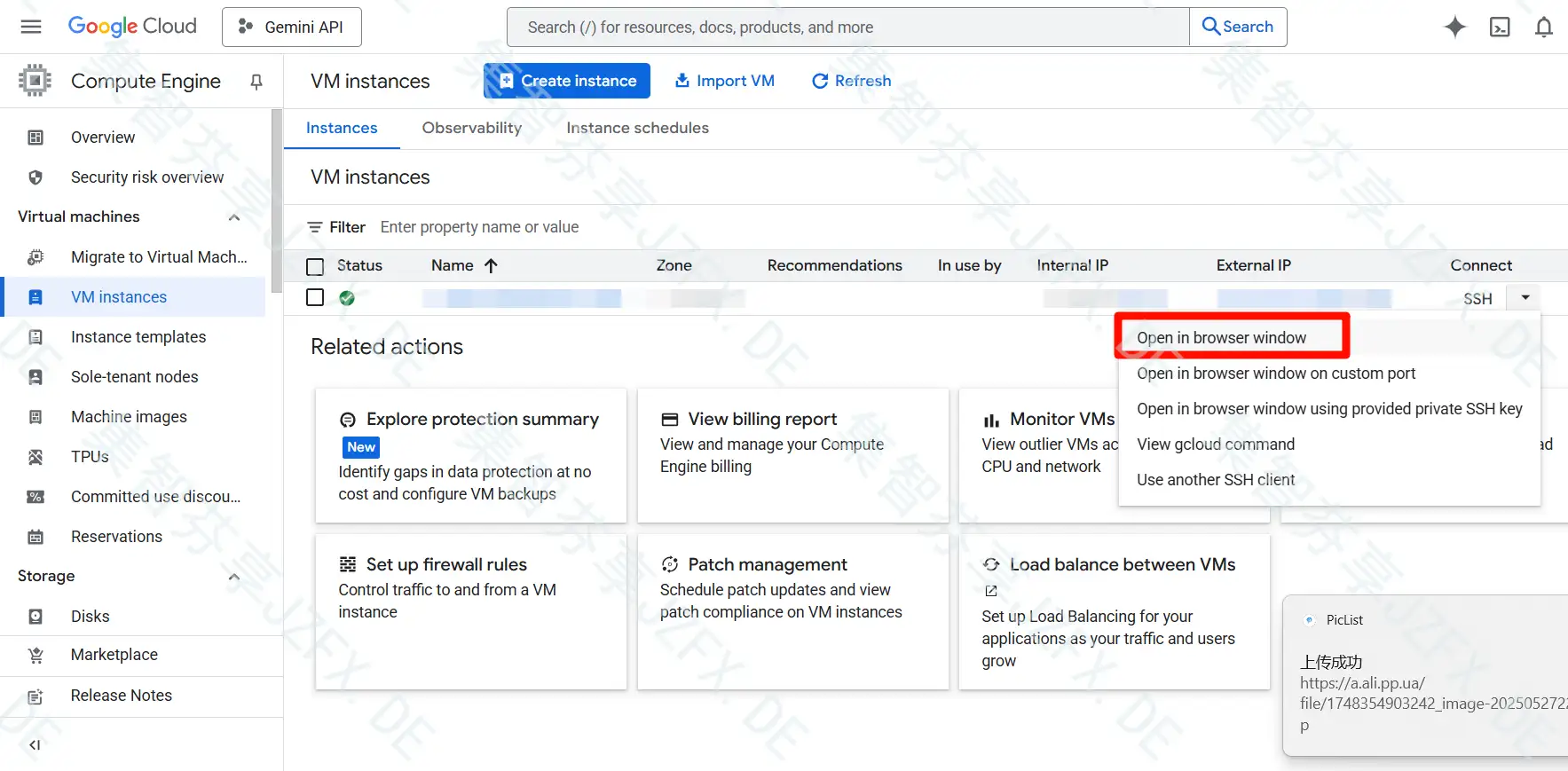Click the Marketplace cart icon

pyautogui.click(x=35, y=656)
